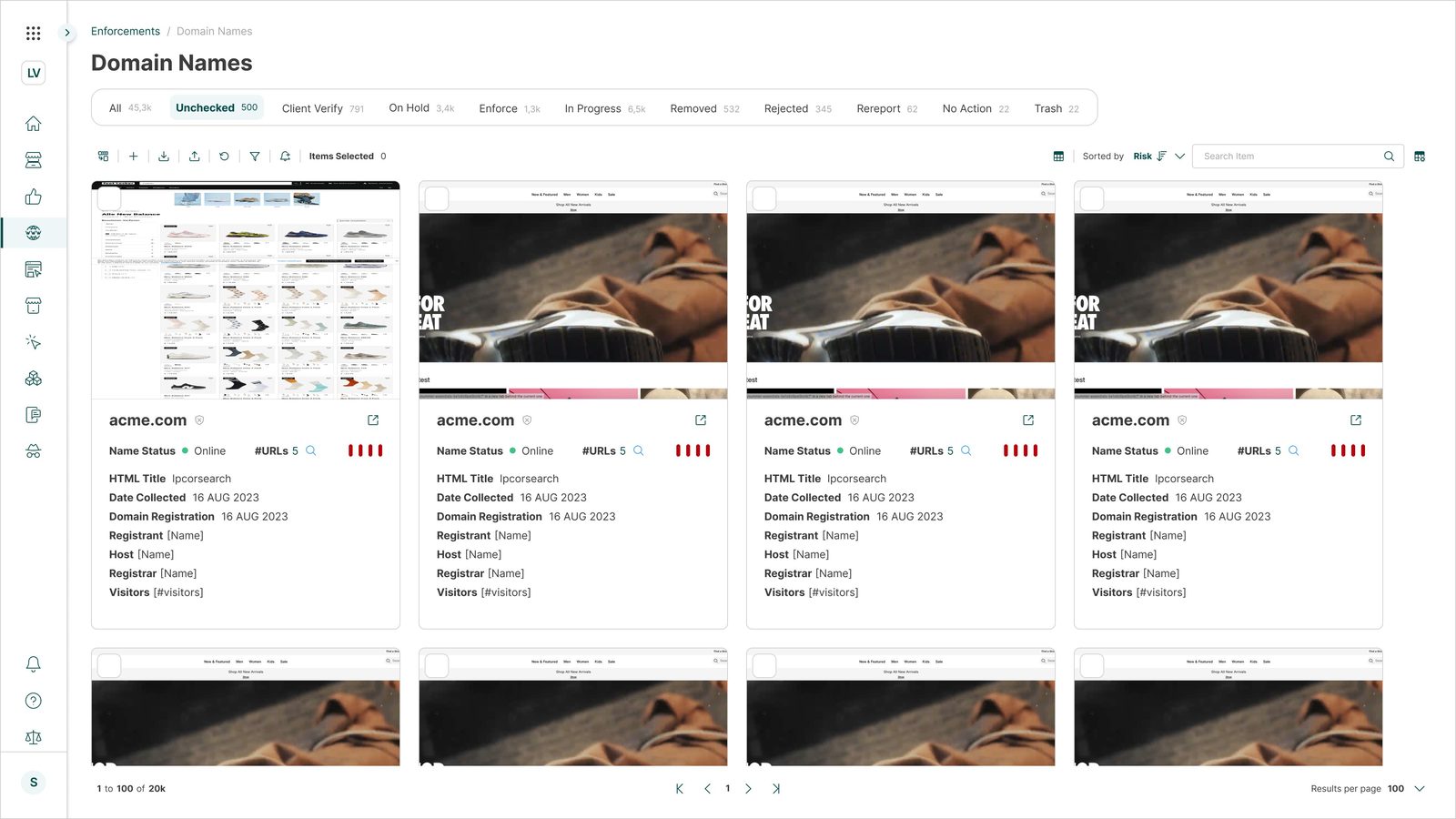This screenshot has width=1456, height=819.
Task: Open the No Action tab
Action: (976, 108)
